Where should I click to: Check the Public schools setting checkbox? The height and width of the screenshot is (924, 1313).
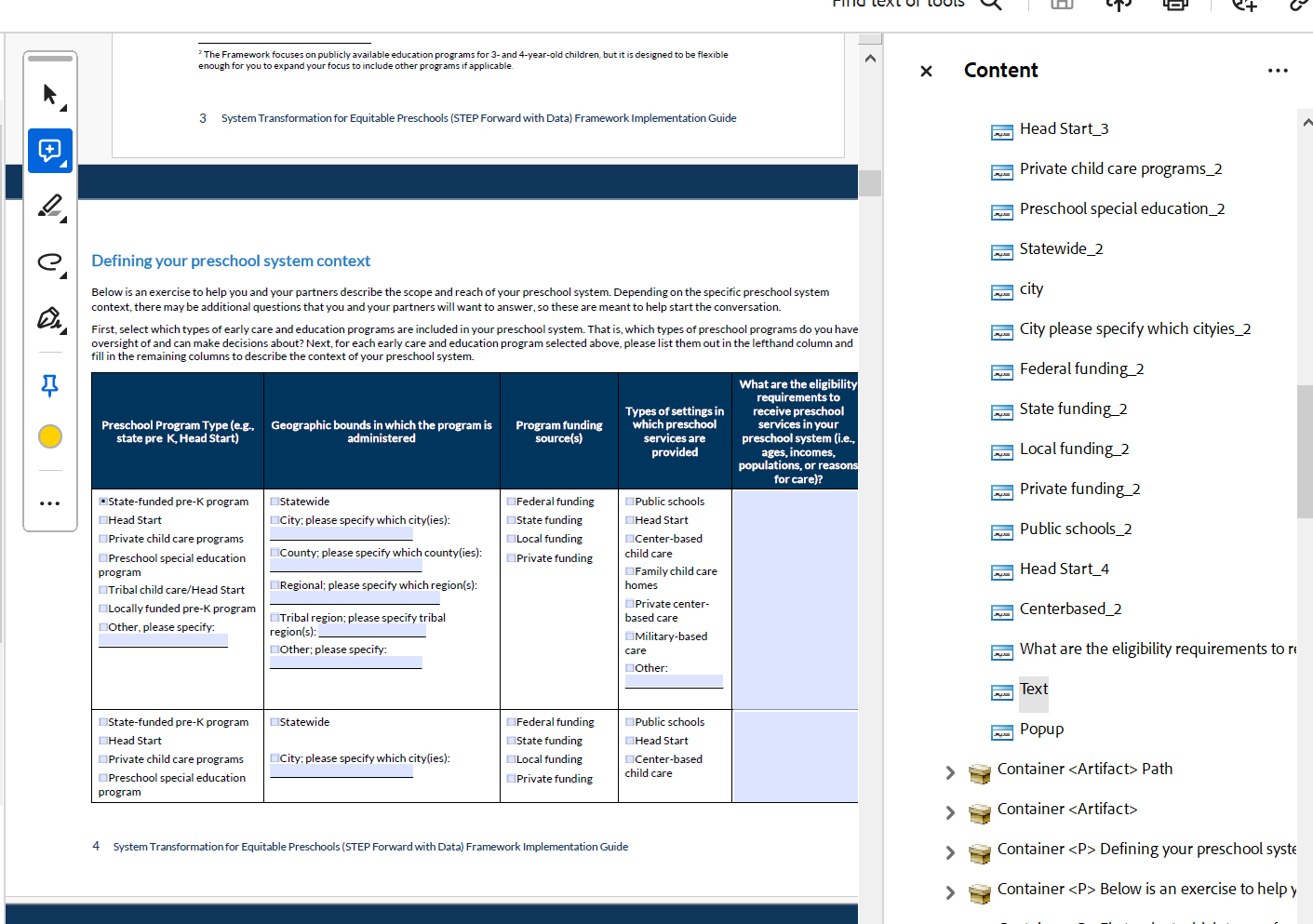[x=628, y=501]
